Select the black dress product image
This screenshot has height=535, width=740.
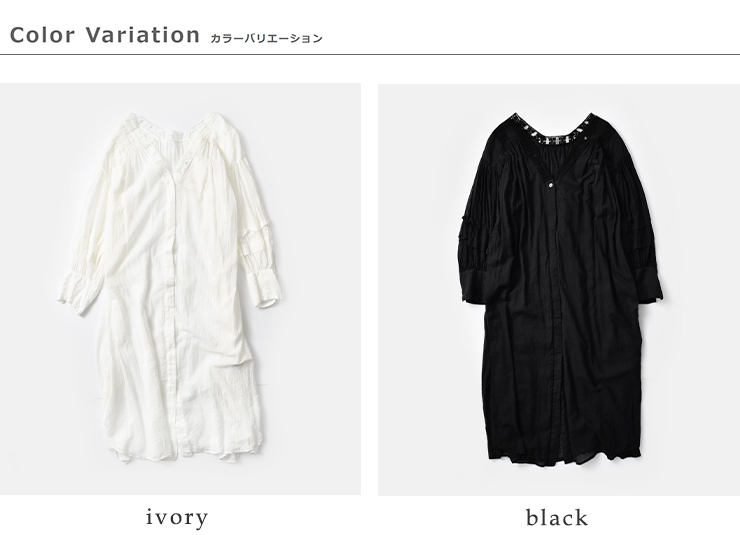click(x=559, y=290)
